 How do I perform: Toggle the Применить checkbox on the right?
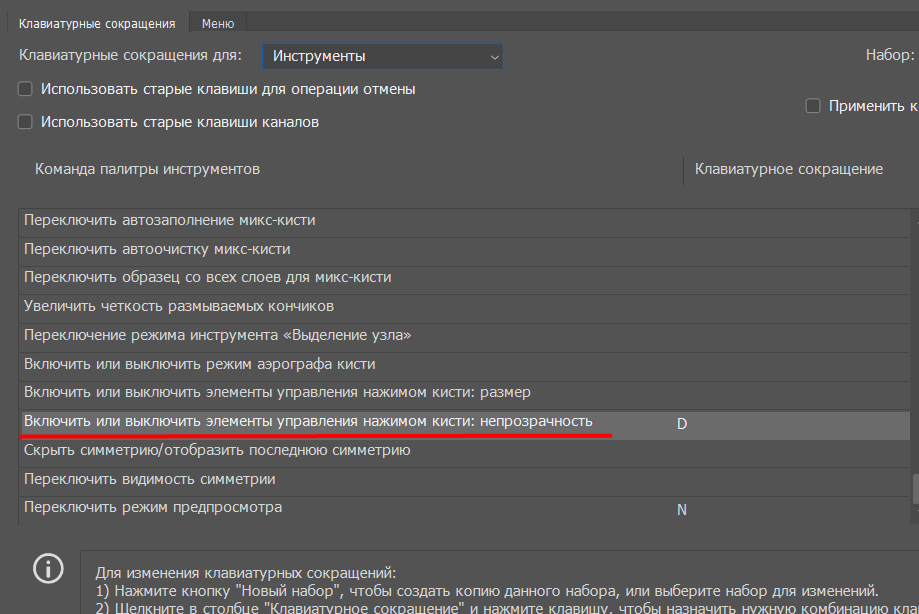point(813,106)
